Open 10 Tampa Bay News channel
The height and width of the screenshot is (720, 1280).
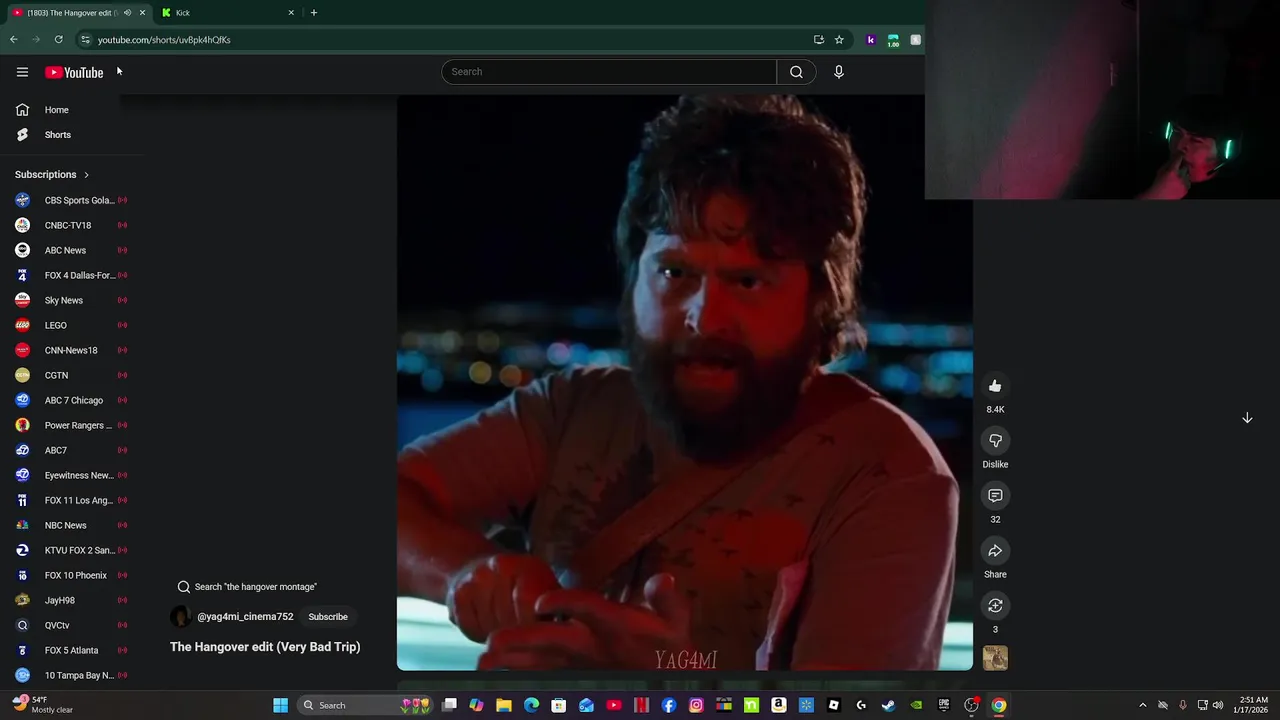(70, 675)
